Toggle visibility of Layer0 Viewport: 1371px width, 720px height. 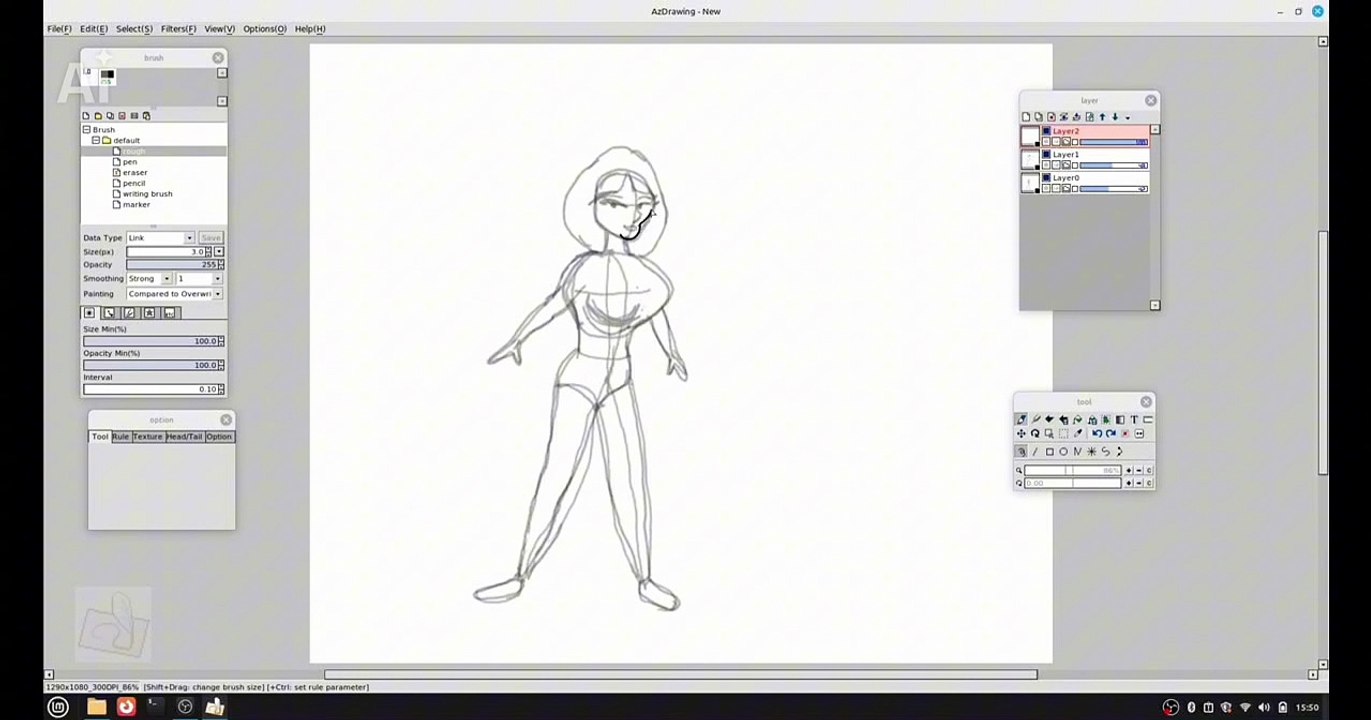pos(1047,178)
